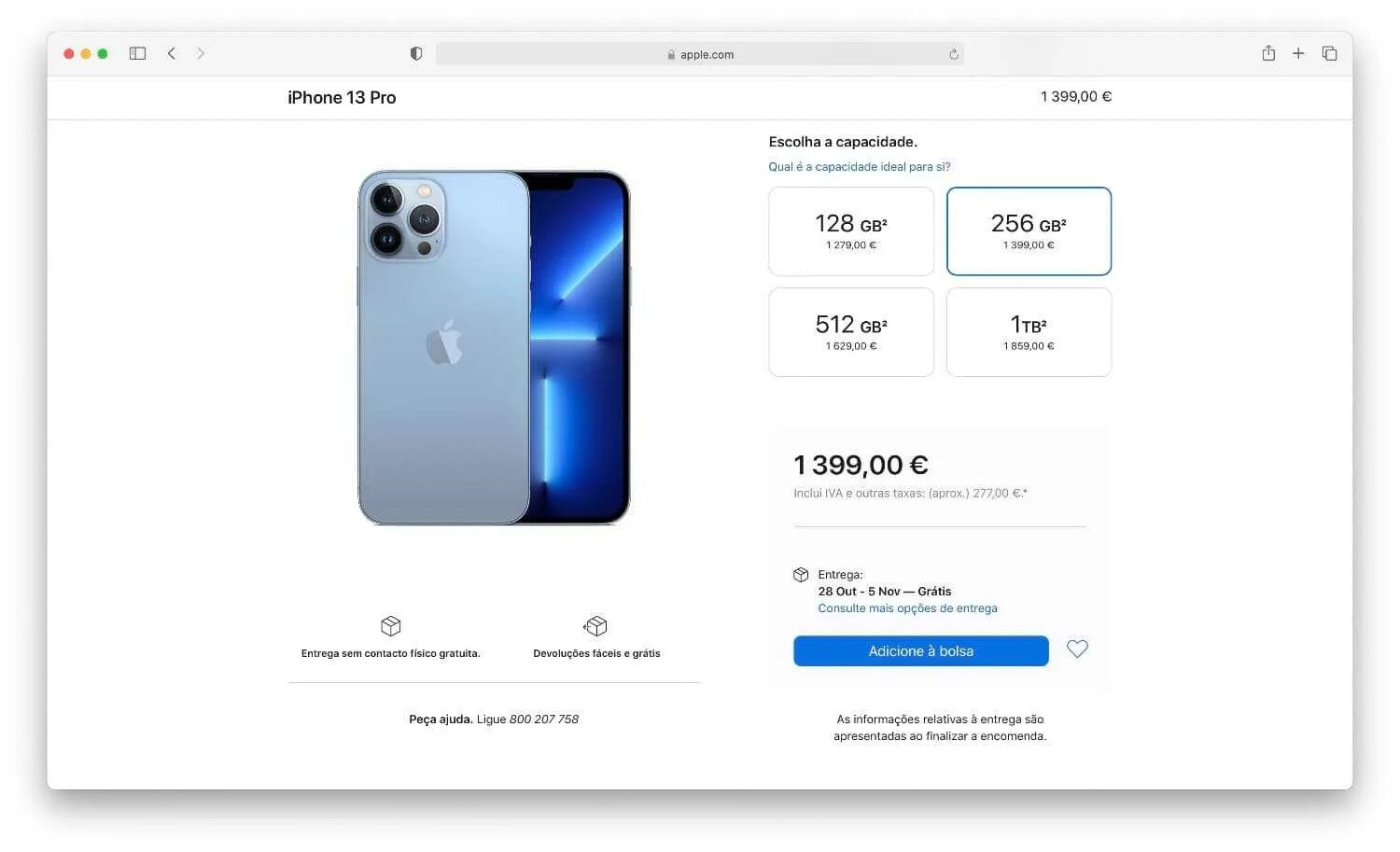Click the iPhone 13 Pro product image
This screenshot has width=1400, height=852.
click(x=494, y=347)
